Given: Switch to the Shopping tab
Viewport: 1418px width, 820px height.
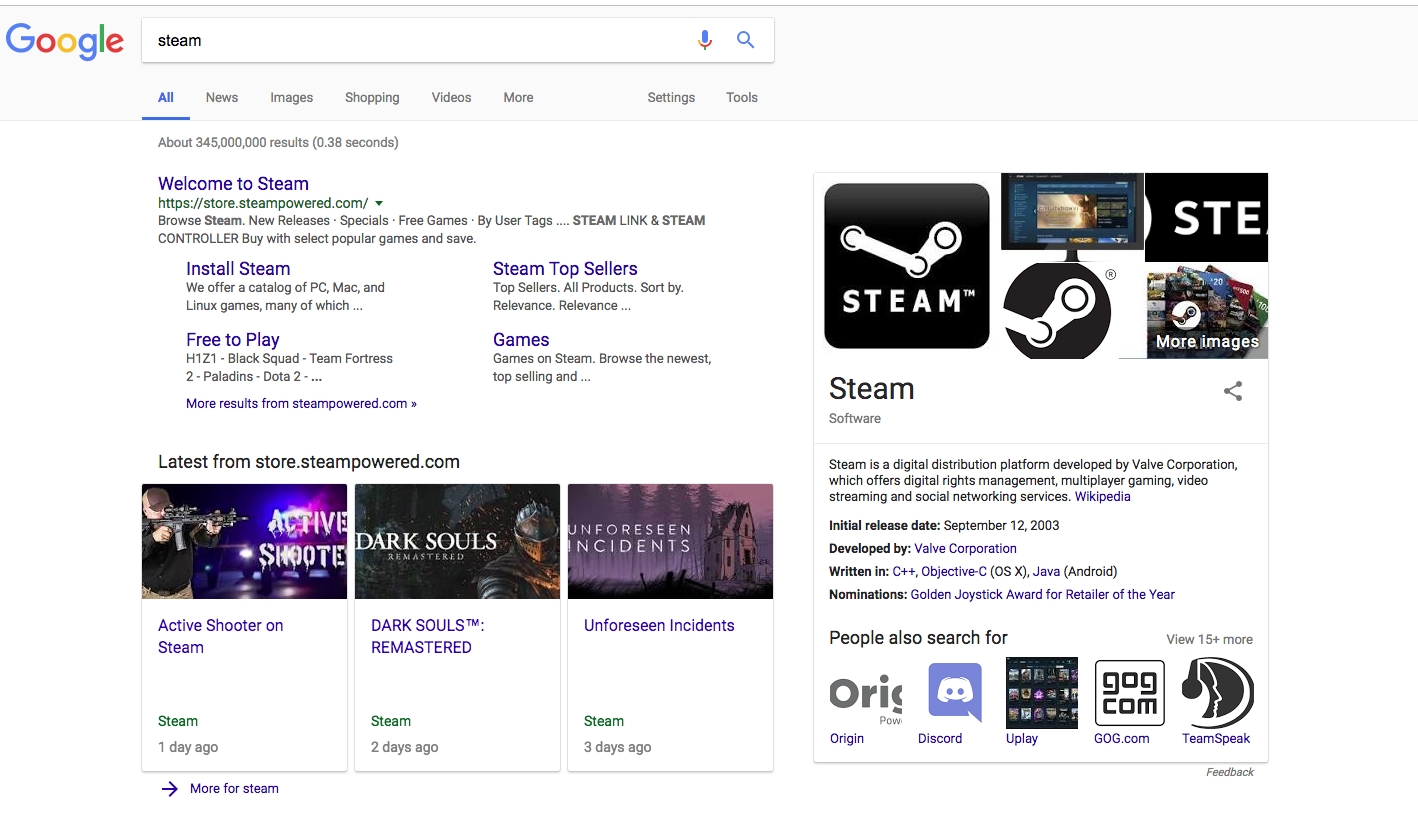Looking at the screenshot, I should pos(372,98).
